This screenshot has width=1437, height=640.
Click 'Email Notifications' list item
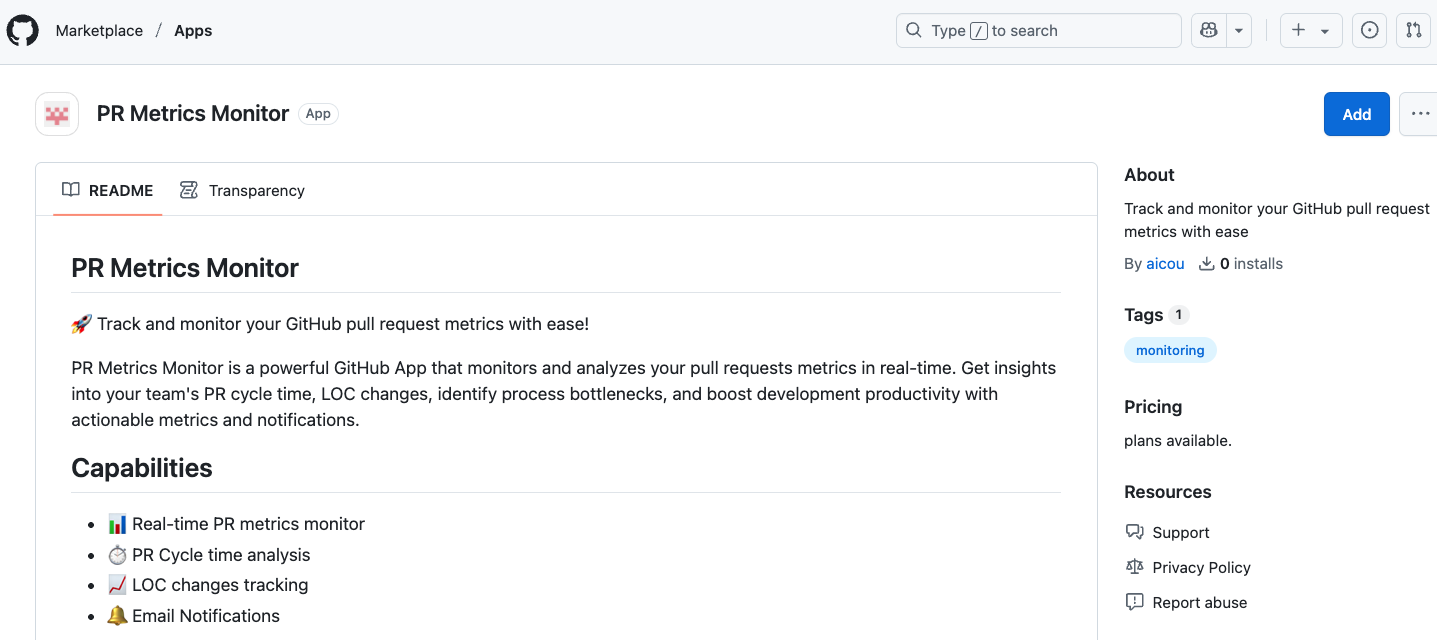[206, 616]
